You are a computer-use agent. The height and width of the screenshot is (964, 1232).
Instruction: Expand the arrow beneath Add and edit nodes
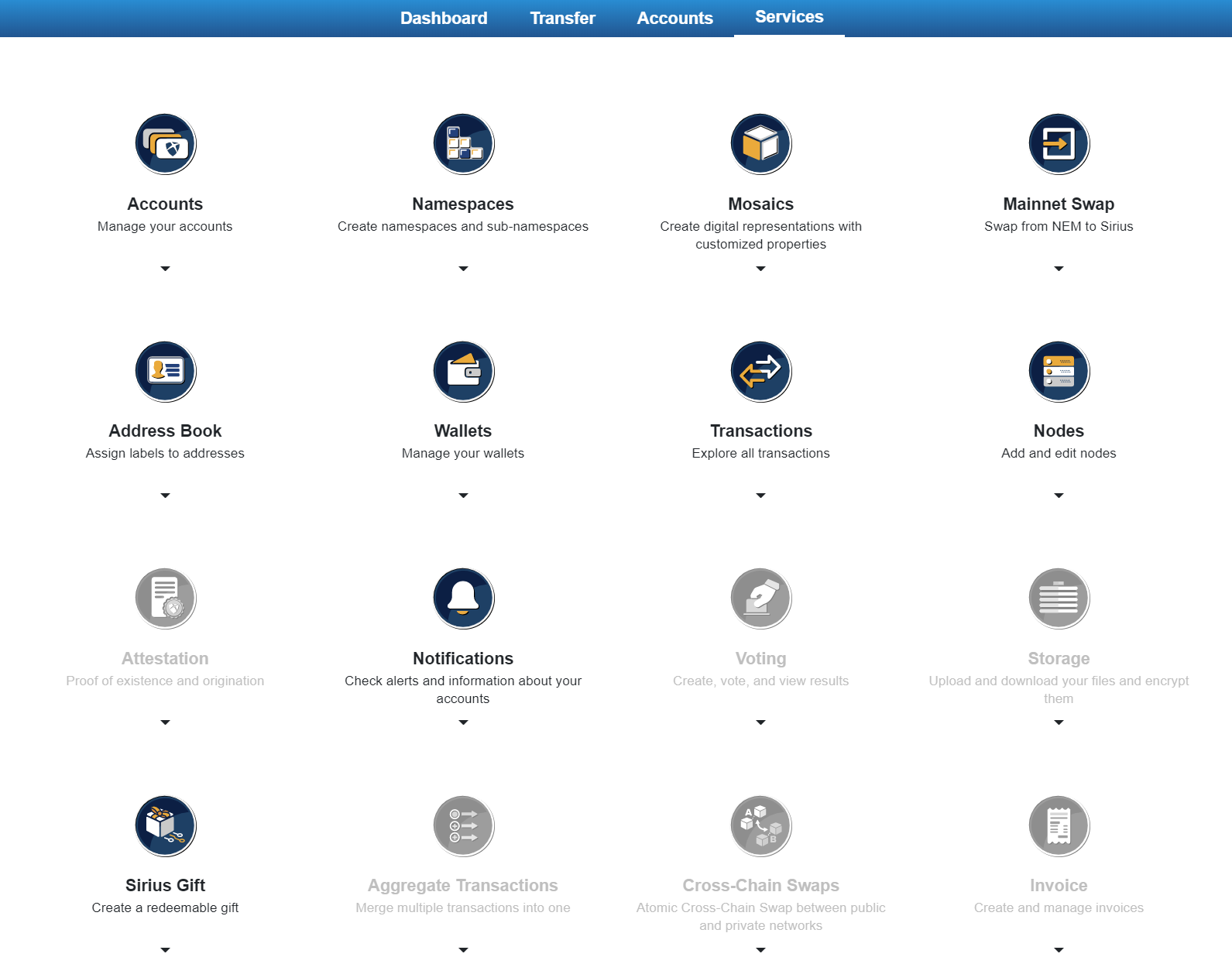[1059, 496]
